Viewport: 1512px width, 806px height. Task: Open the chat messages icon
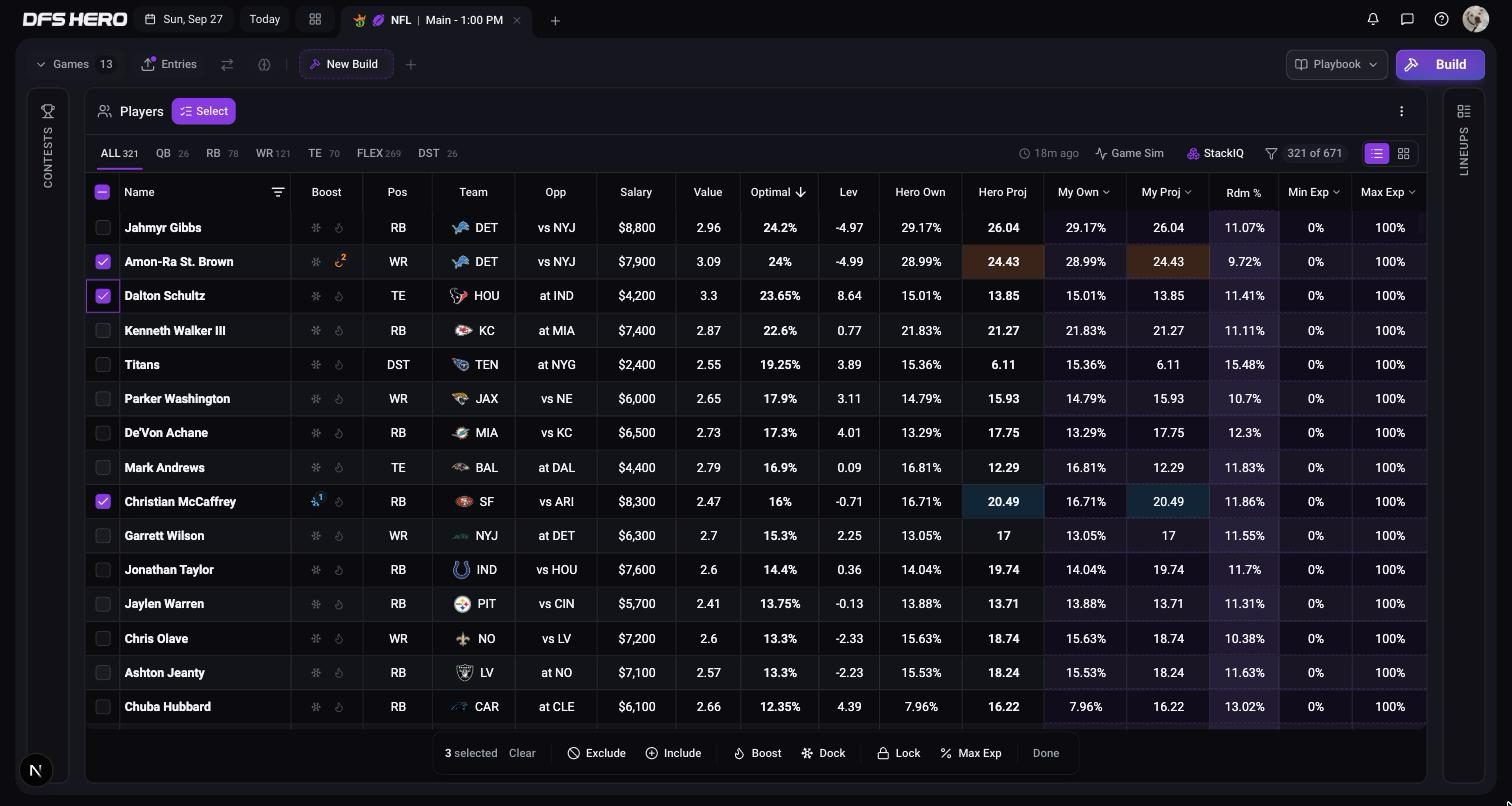pos(1407,19)
